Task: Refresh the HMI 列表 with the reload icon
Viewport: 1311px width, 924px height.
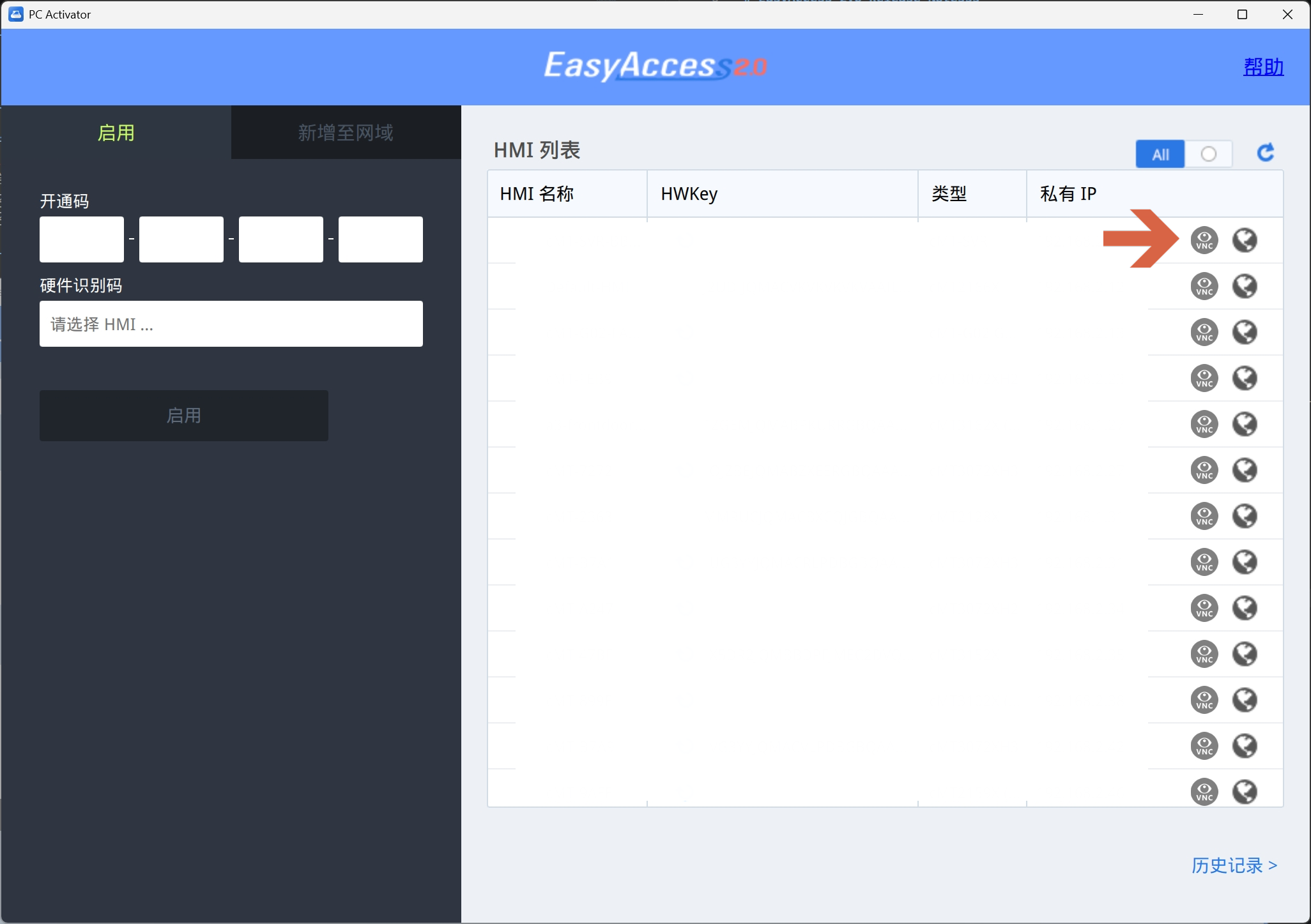Action: click(1265, 153)
